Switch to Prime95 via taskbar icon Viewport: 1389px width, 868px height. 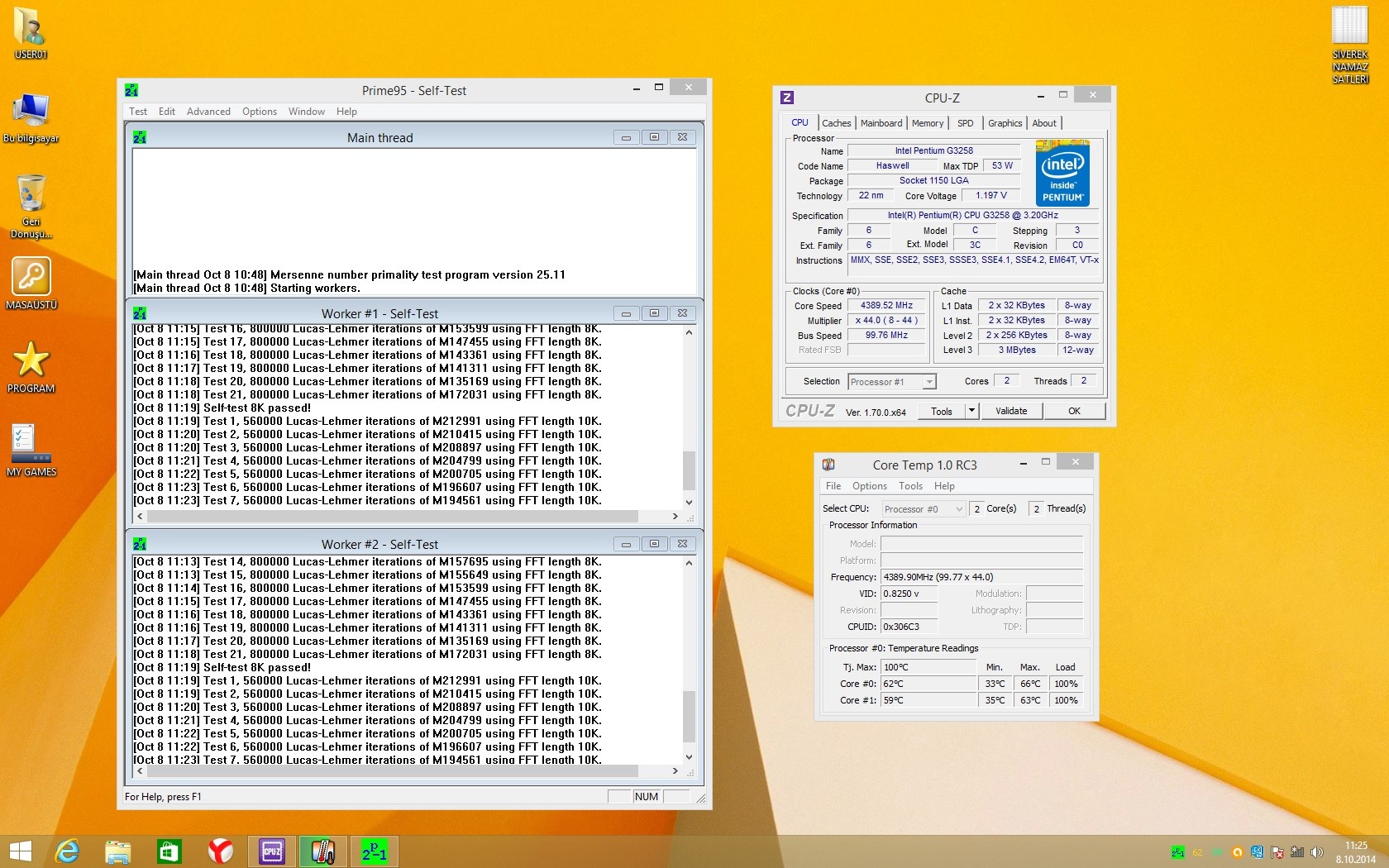[x=375, y=851]
